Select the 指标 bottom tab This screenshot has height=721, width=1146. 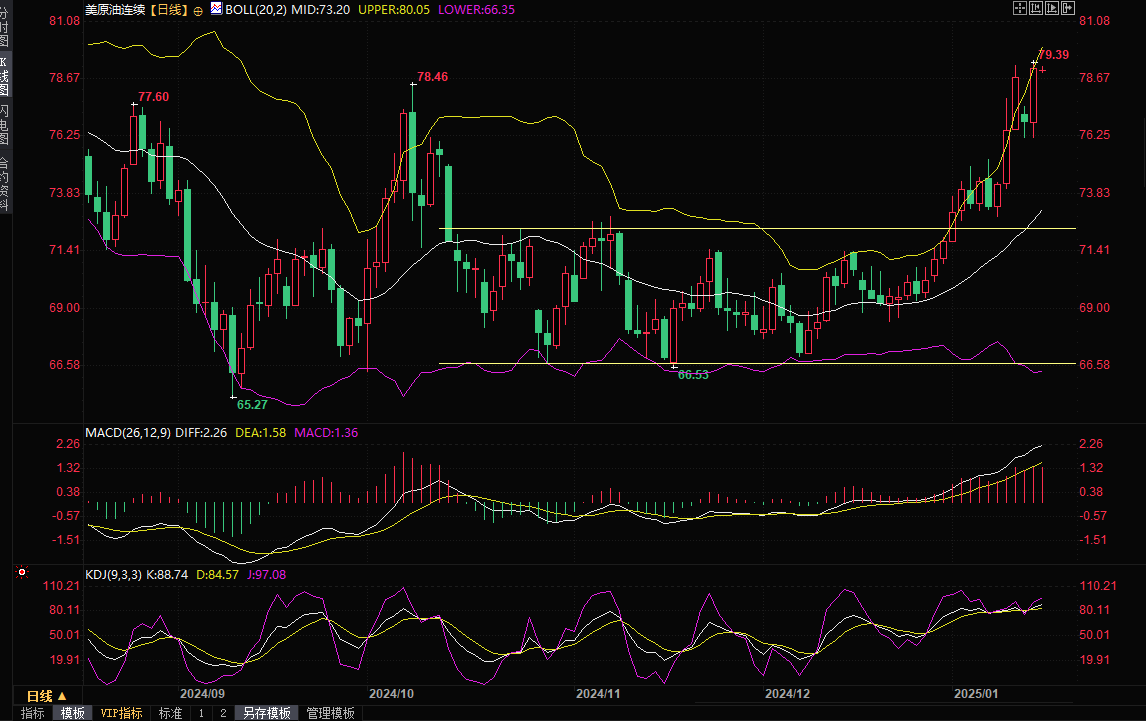33,713
